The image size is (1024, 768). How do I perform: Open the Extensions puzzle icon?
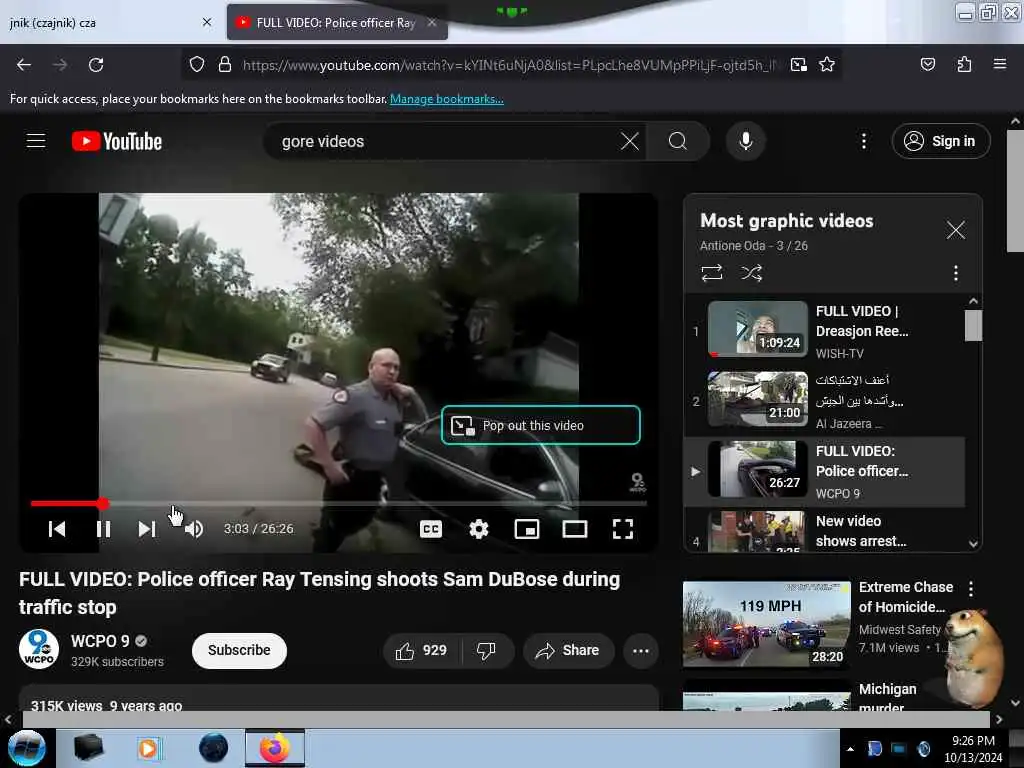964,65
